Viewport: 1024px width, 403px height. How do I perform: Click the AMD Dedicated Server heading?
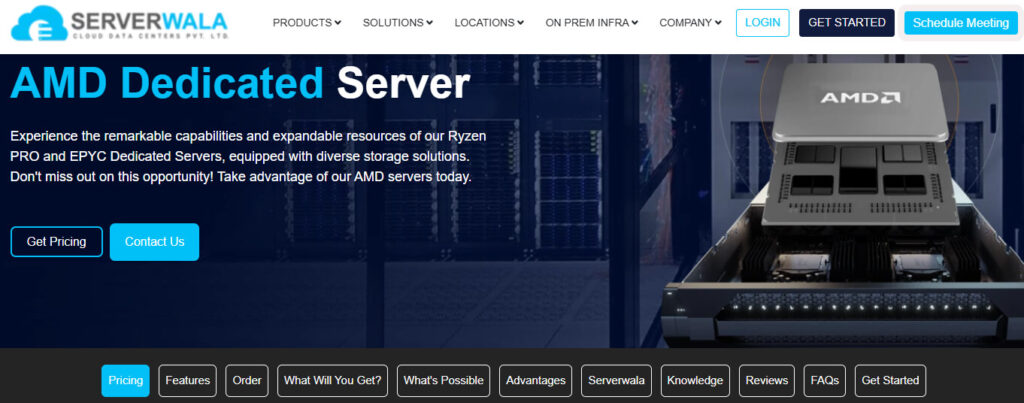pyautogui.click(x=240, y=82)
